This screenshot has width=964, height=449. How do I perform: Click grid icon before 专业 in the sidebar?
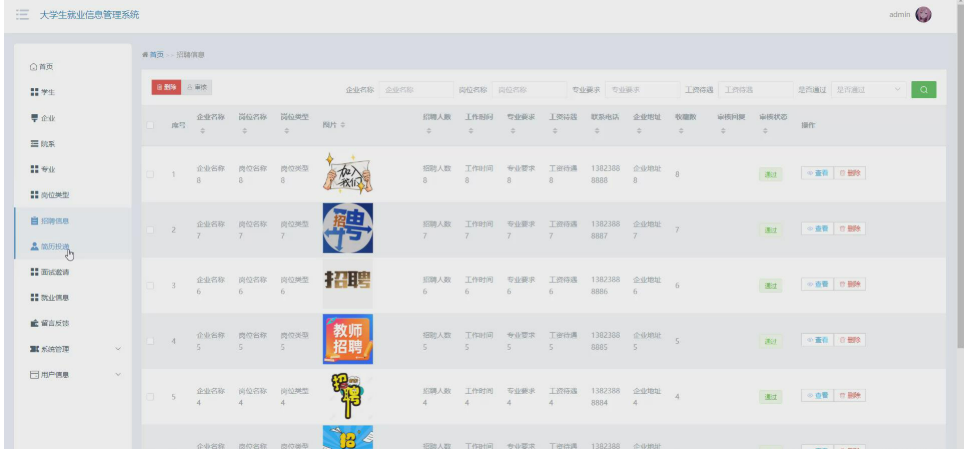point(34,169)
